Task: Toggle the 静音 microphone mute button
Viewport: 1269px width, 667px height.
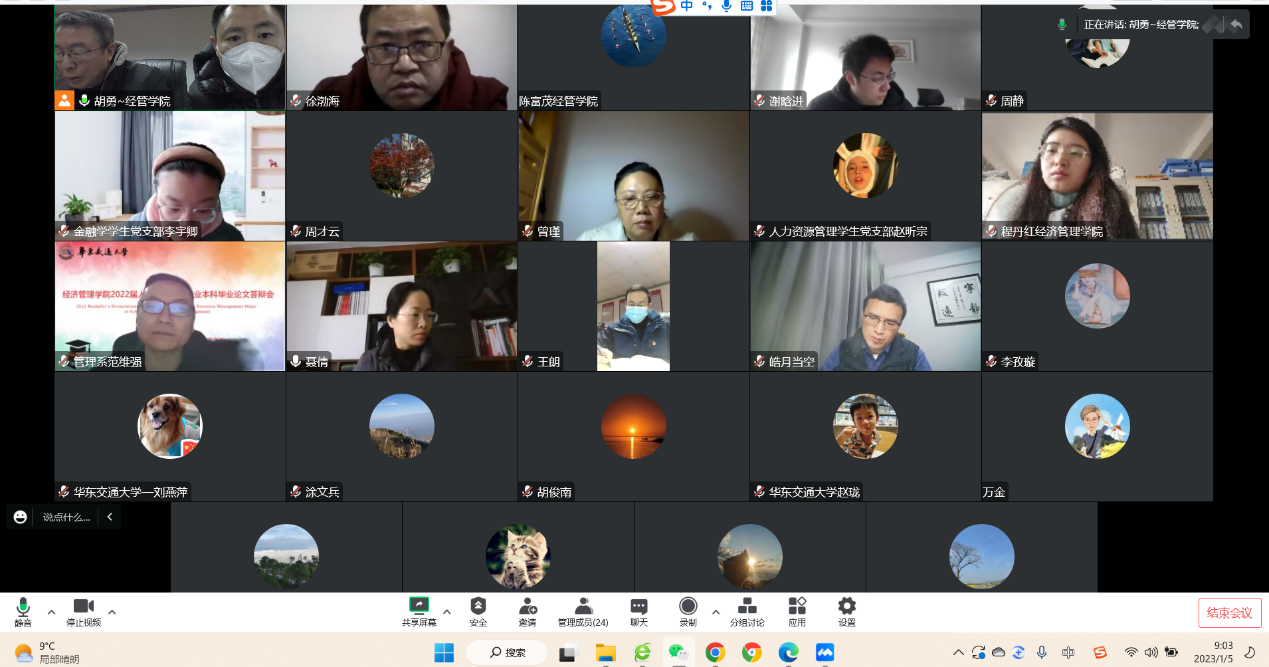Action: (23, 607)
